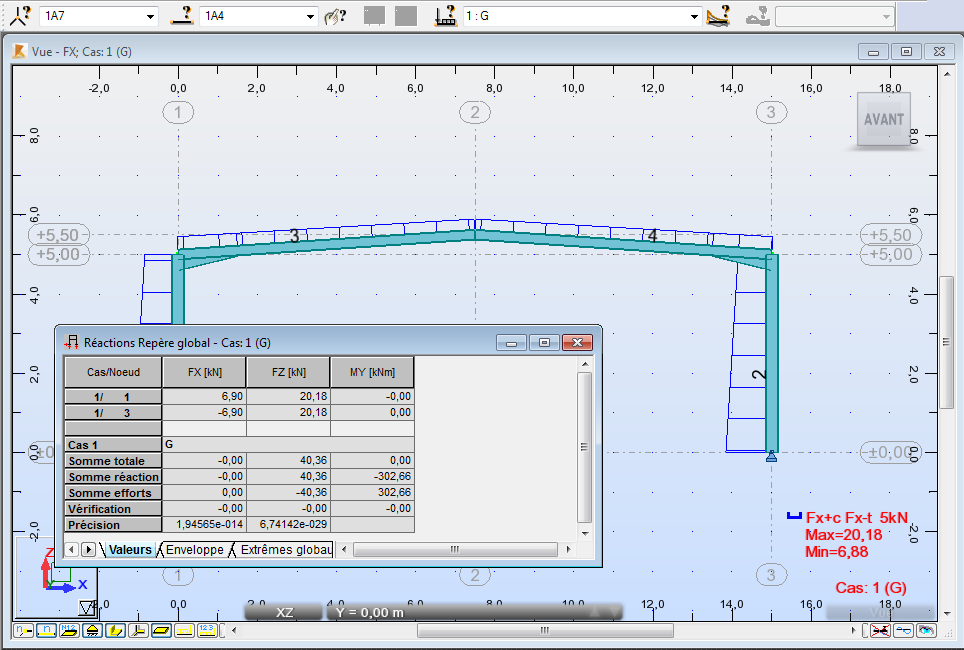Open load case selection icon

point(445,15)
